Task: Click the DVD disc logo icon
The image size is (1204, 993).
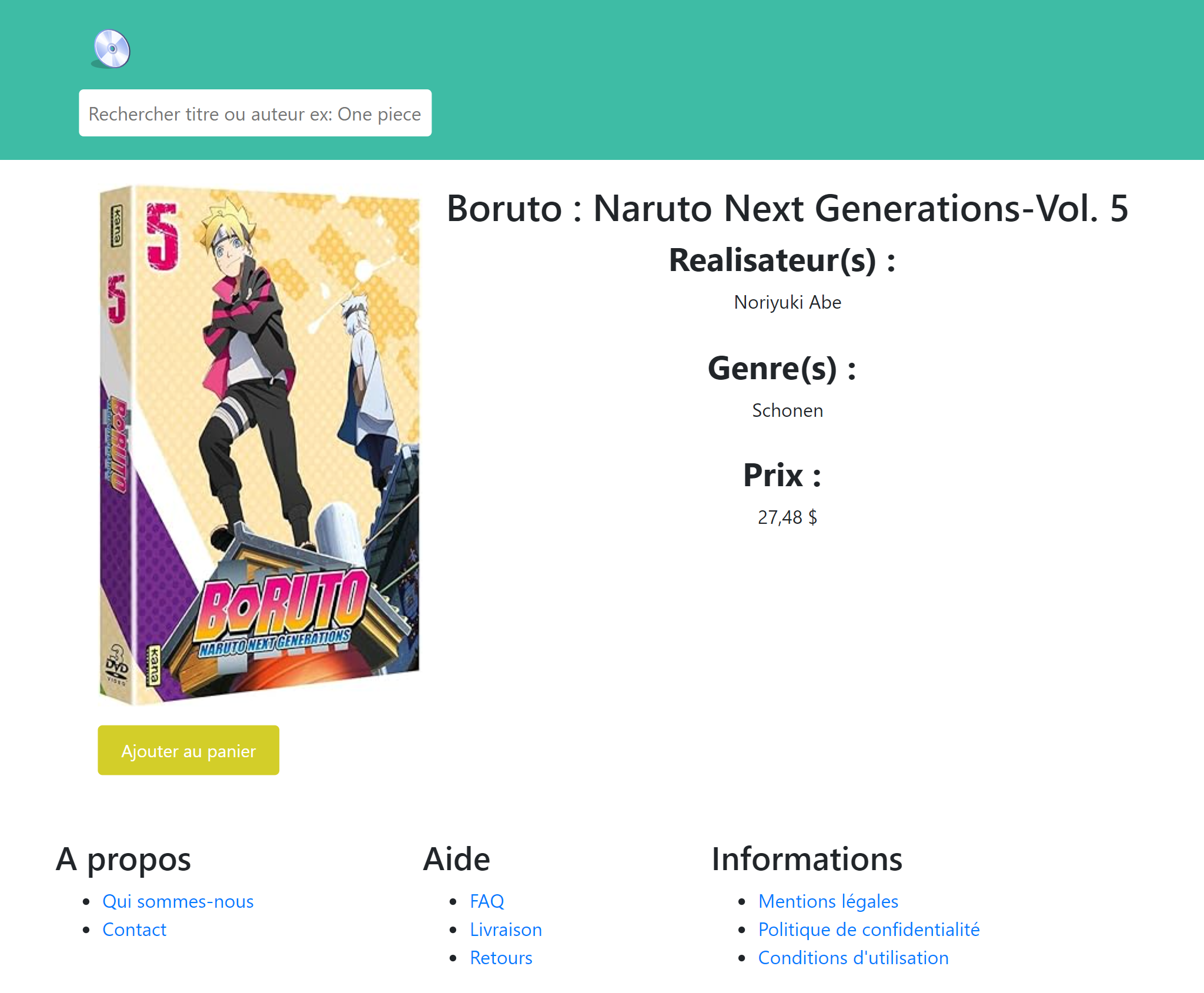Action: tap(111, 49)
